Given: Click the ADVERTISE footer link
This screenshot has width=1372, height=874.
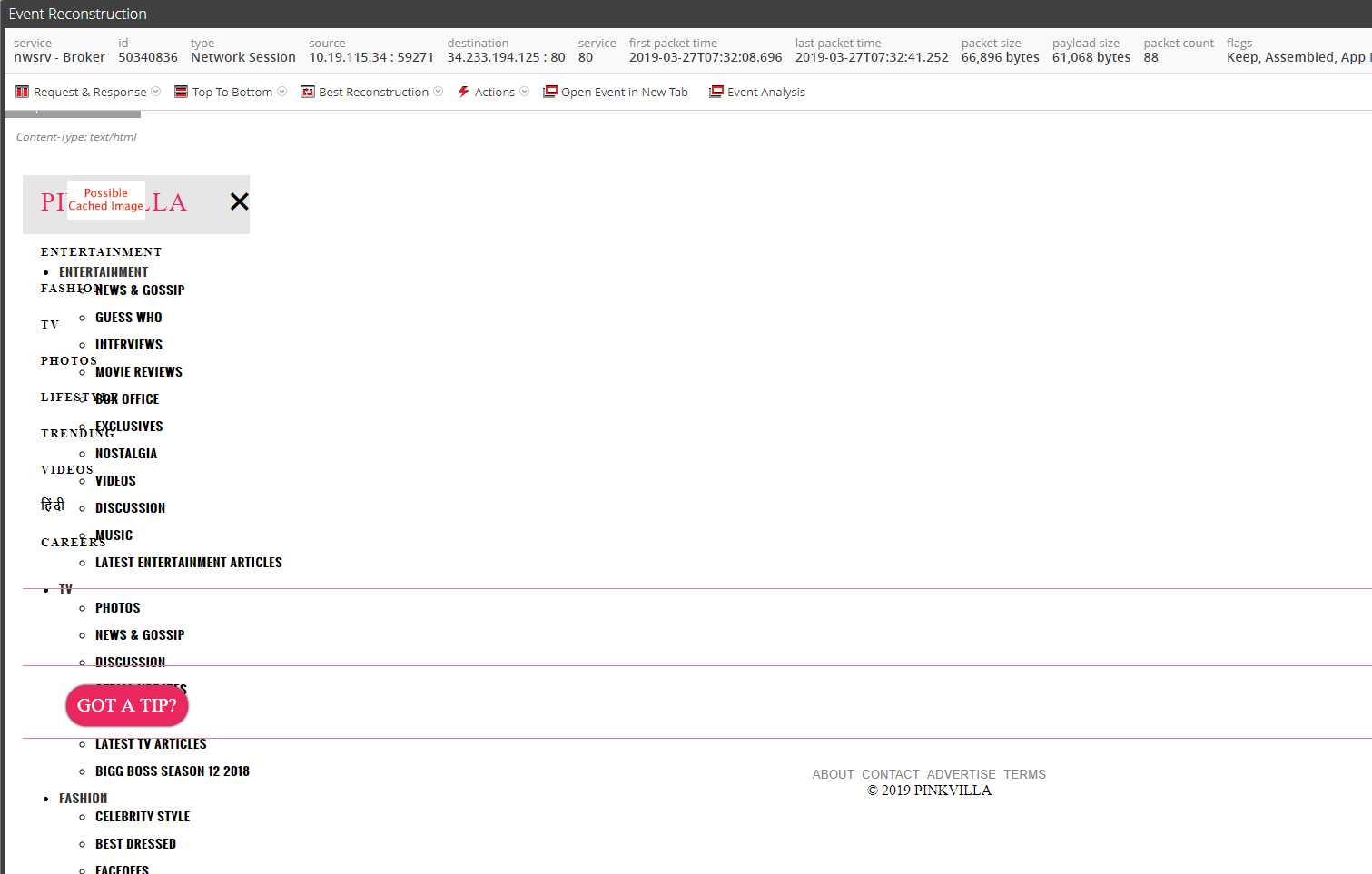Looking at the screenshot, I should pyautogui.click(x=961, y=774).
